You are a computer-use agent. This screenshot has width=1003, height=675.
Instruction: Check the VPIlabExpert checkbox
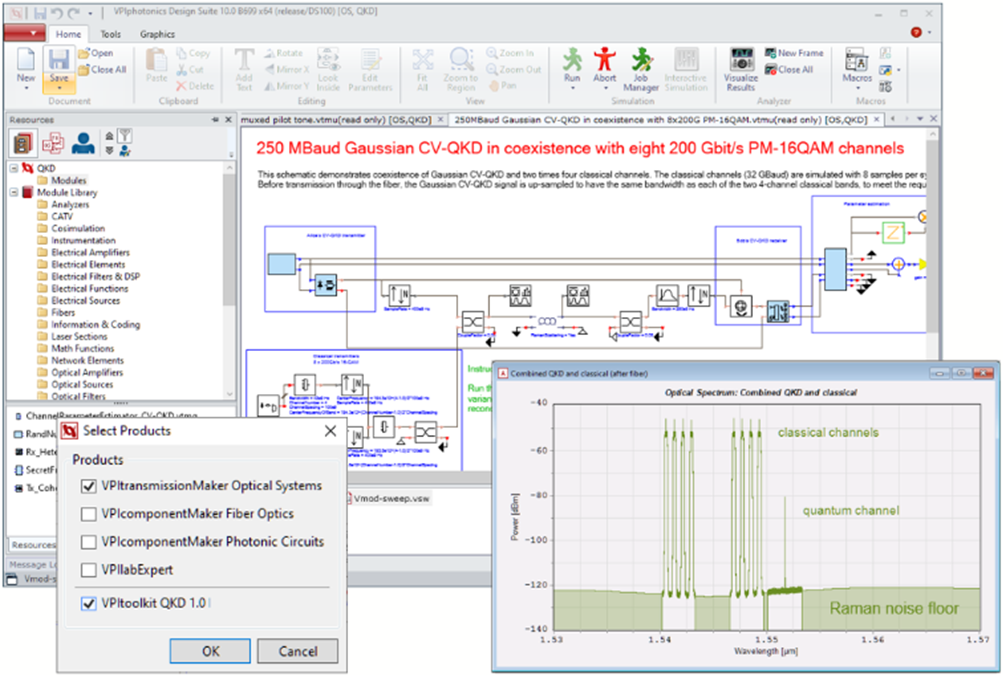tap(89, 569)
